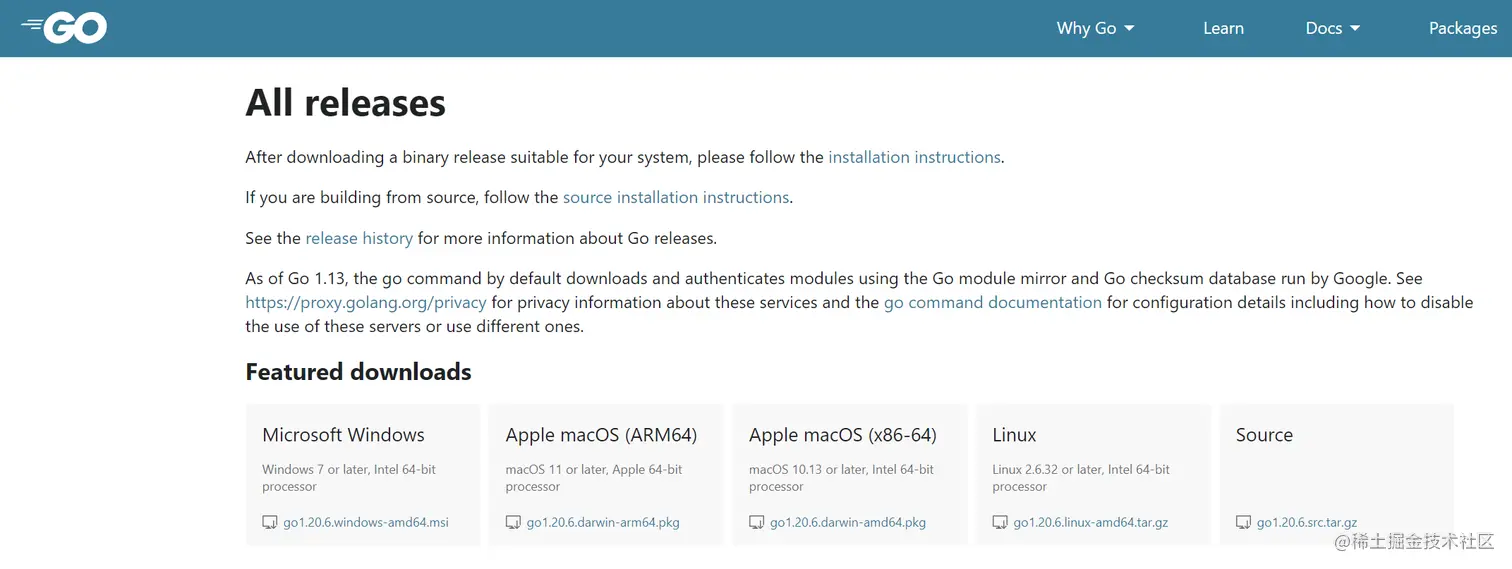1512x569 pixels.
Task: Select the Apple macOS (ARM64) download card
Action: pos(601,435)
